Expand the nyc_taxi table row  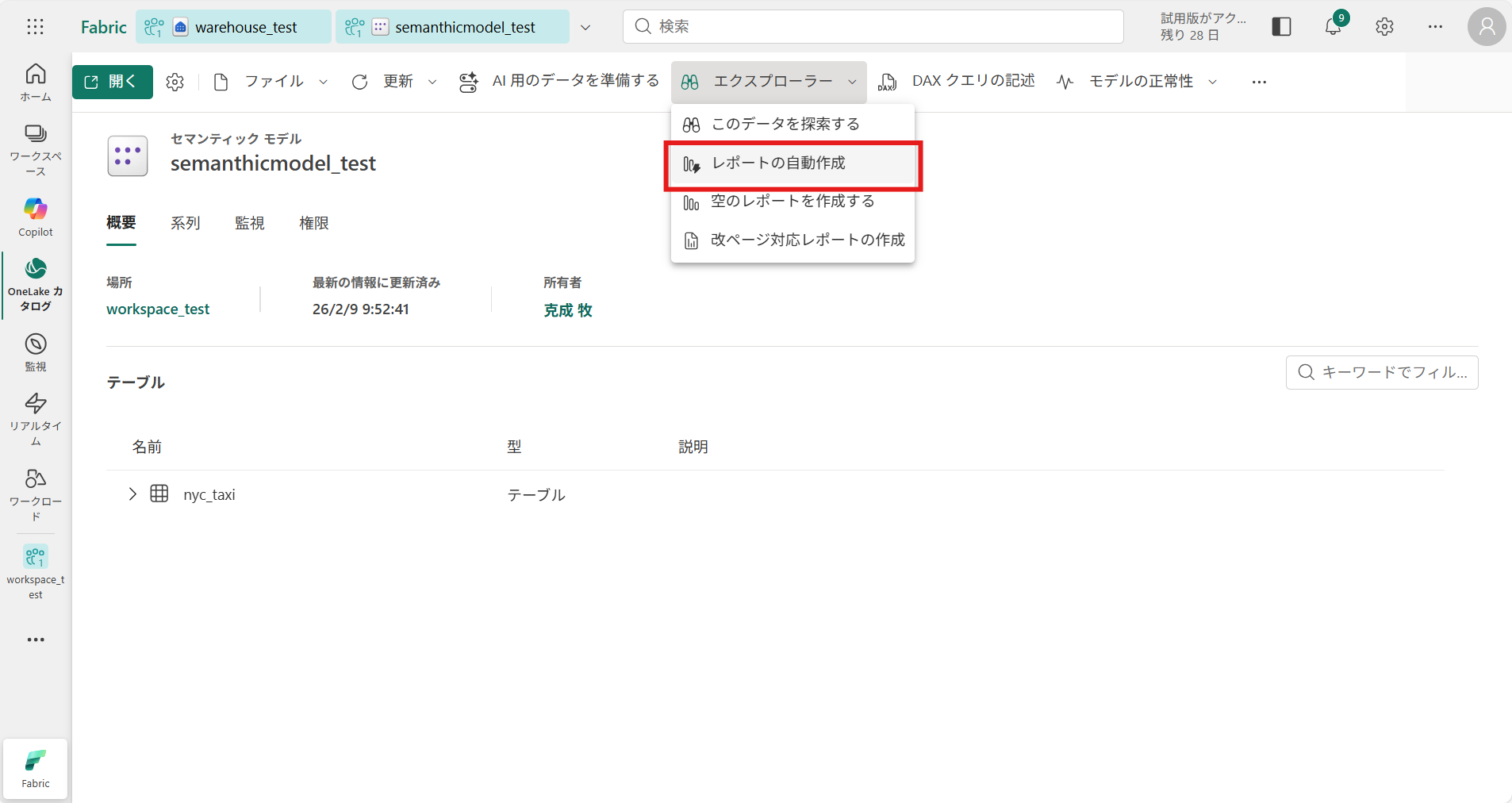click(x=132, y=494)
